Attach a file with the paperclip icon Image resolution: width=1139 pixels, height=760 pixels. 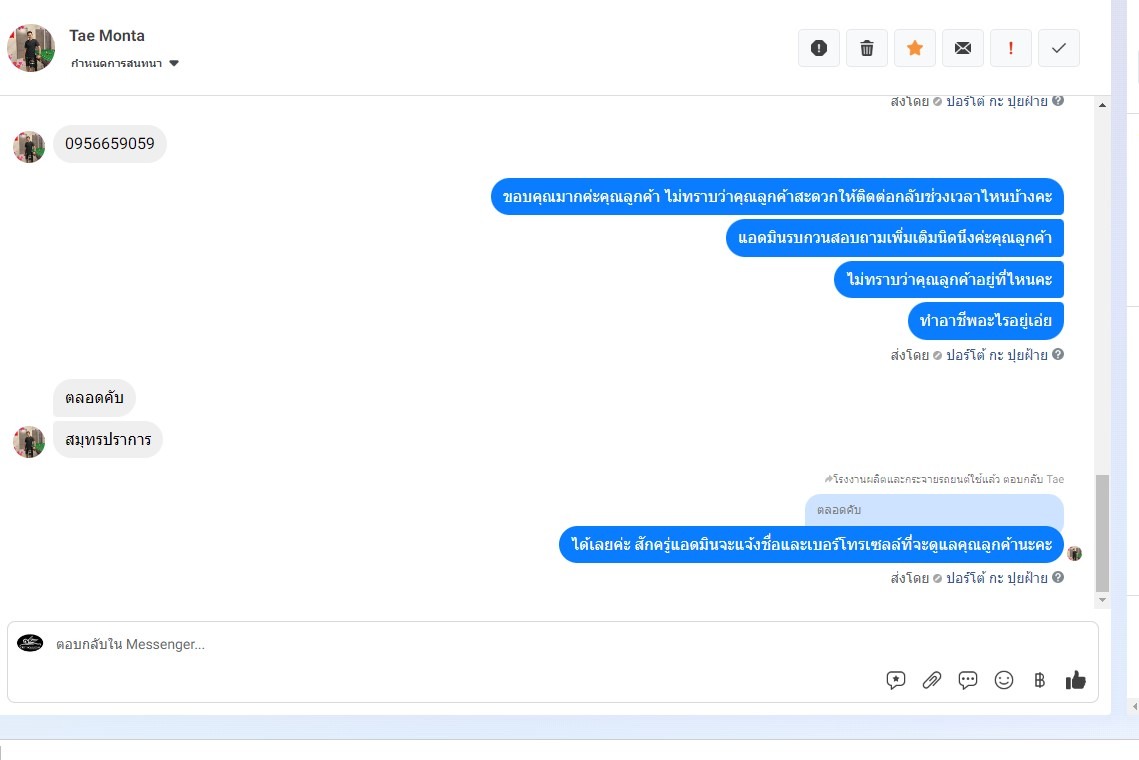[932, 680]
